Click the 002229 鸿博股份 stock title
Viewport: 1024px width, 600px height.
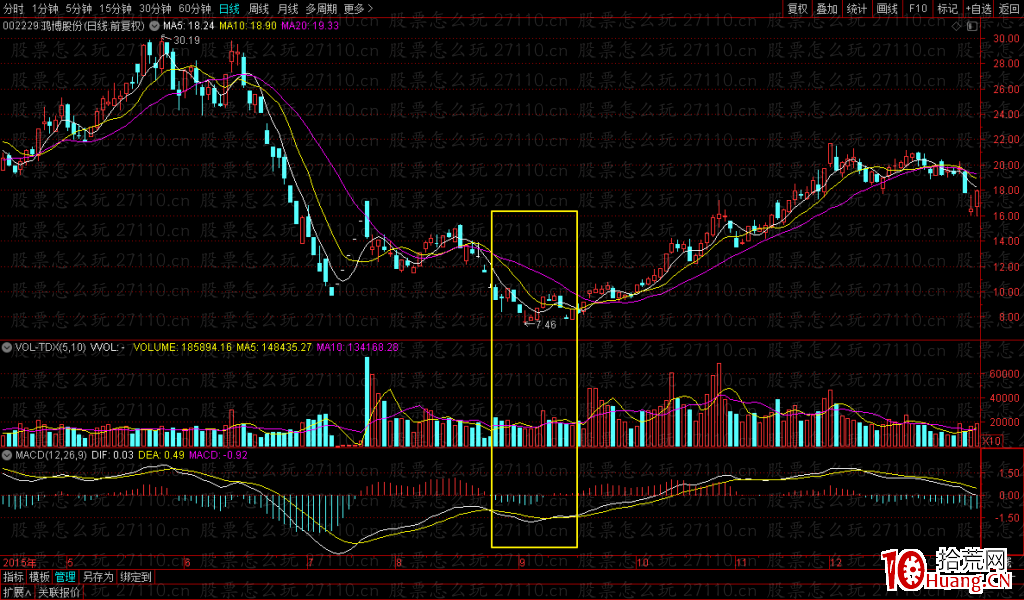pos(73,26)
